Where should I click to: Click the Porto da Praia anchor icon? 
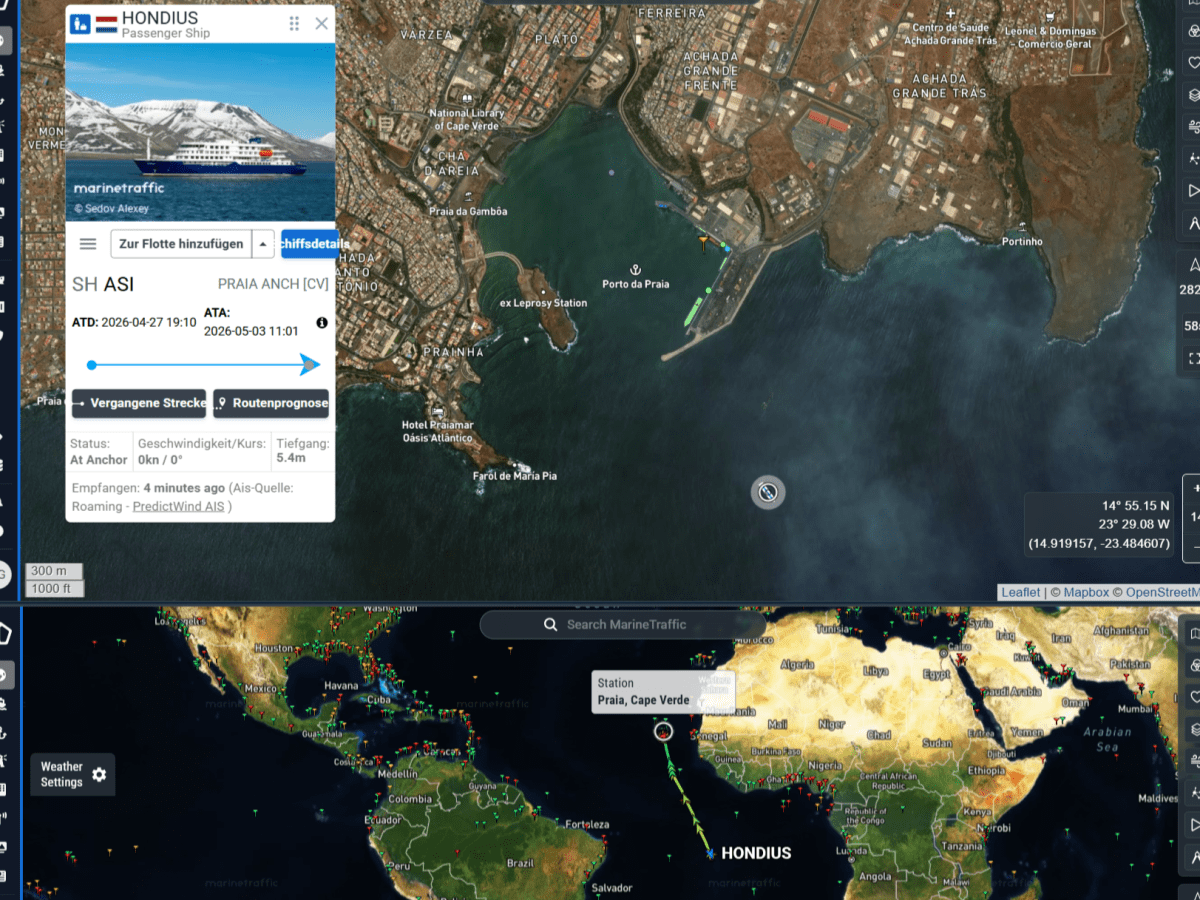[634, 270]
